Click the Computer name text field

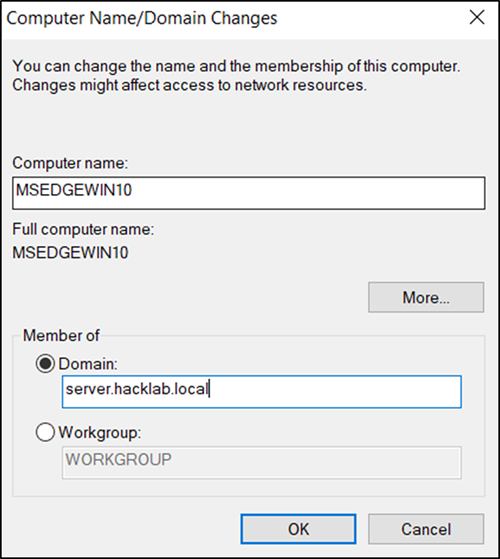click(x=248, y=193)
